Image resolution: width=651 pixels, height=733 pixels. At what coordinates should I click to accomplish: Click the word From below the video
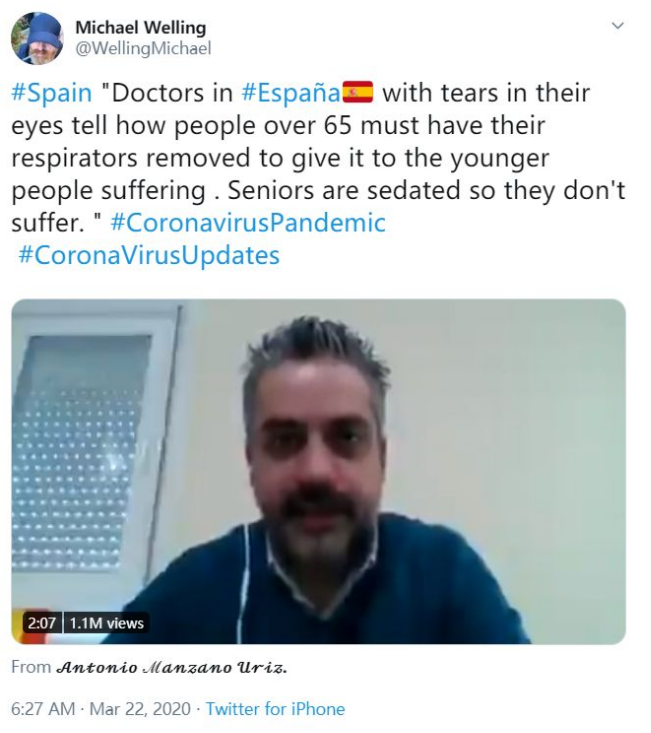[x=31, y=667]
